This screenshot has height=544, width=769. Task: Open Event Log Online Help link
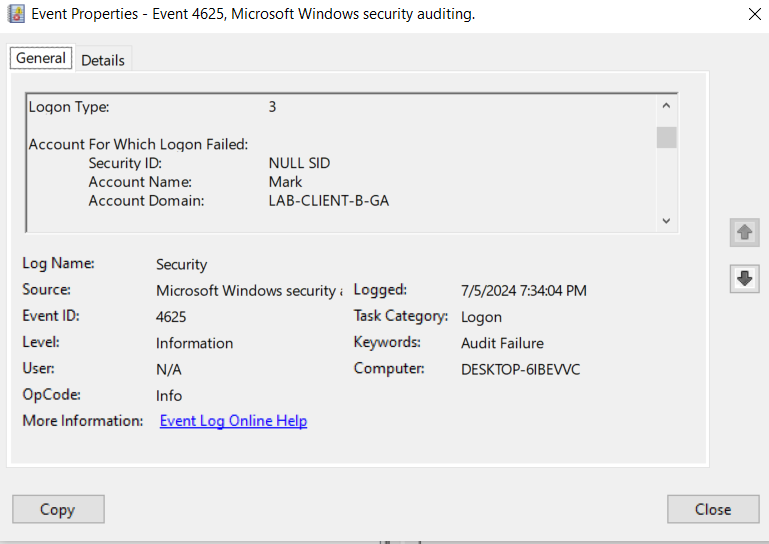tap(233, 421)
